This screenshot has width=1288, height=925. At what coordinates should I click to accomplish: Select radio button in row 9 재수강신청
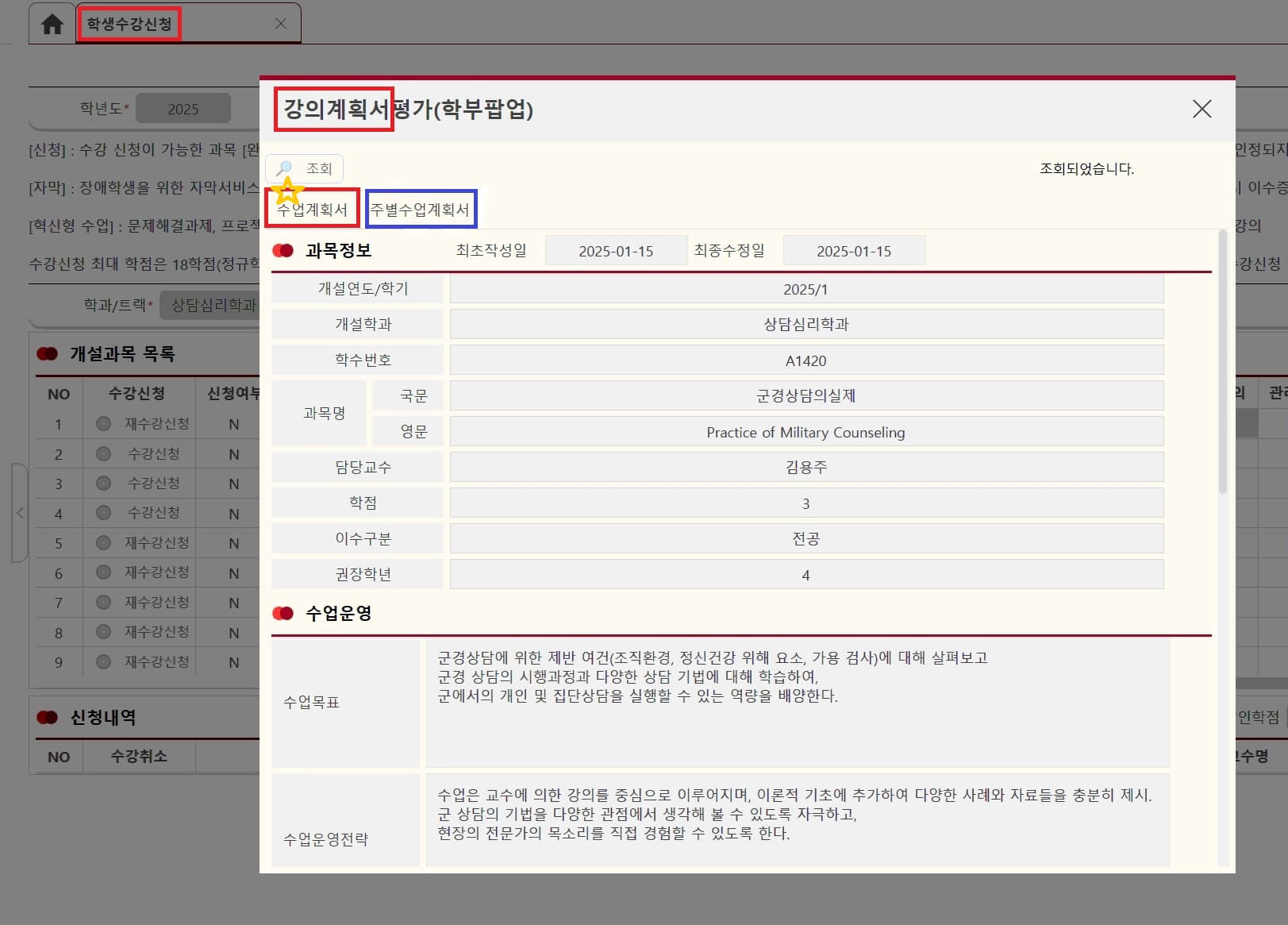(103, 661)
